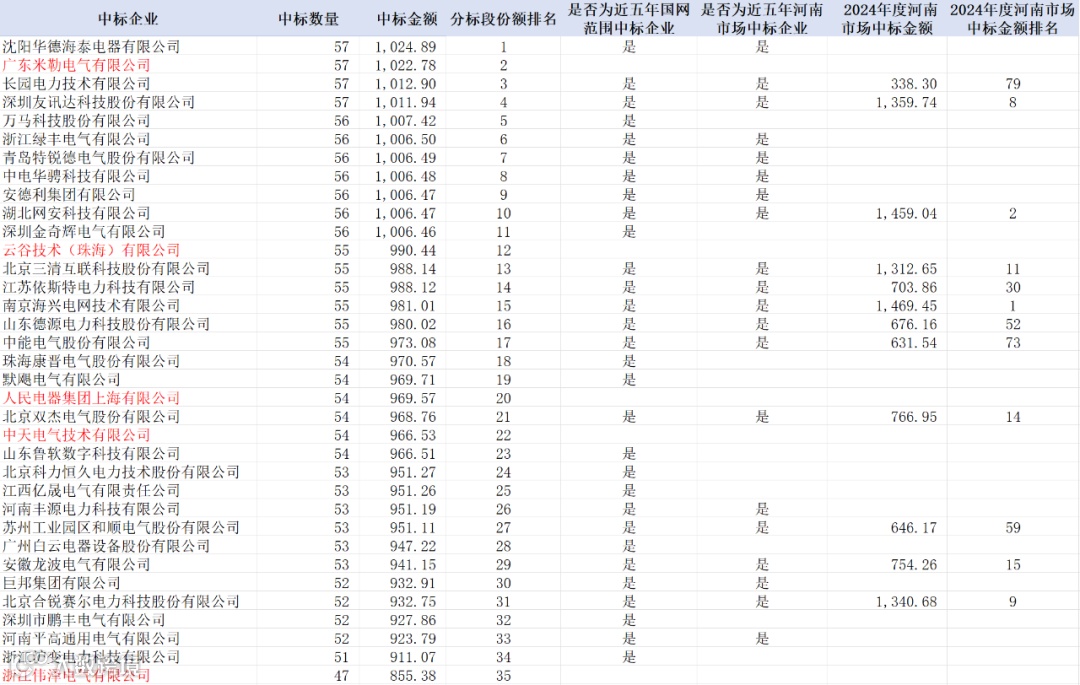Click cell 深圳市鹏丰电气有限公司
1080x685 pixels.
(84, 620)
